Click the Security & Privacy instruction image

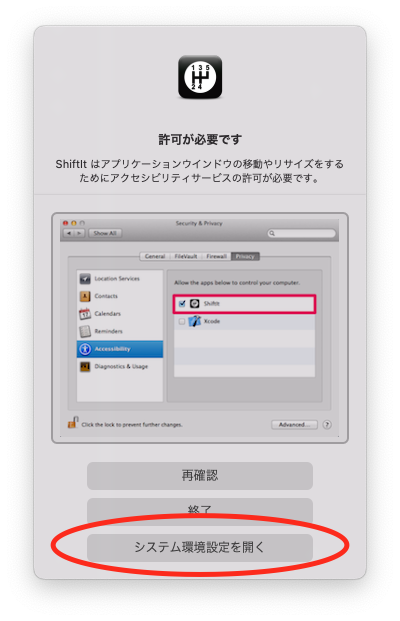tap(200, 328)
